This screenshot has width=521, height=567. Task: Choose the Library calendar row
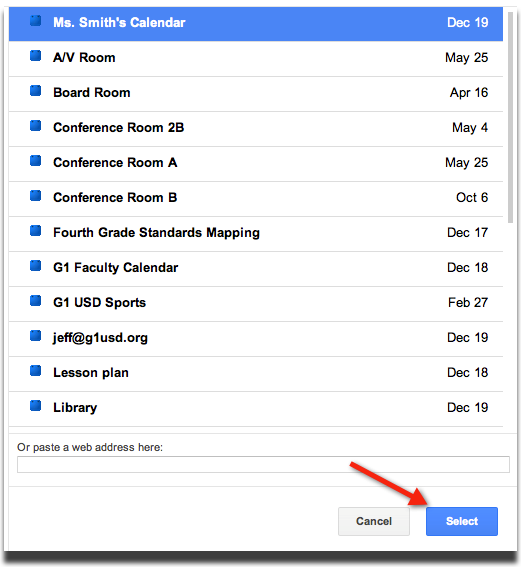click(x=256, y=409)
